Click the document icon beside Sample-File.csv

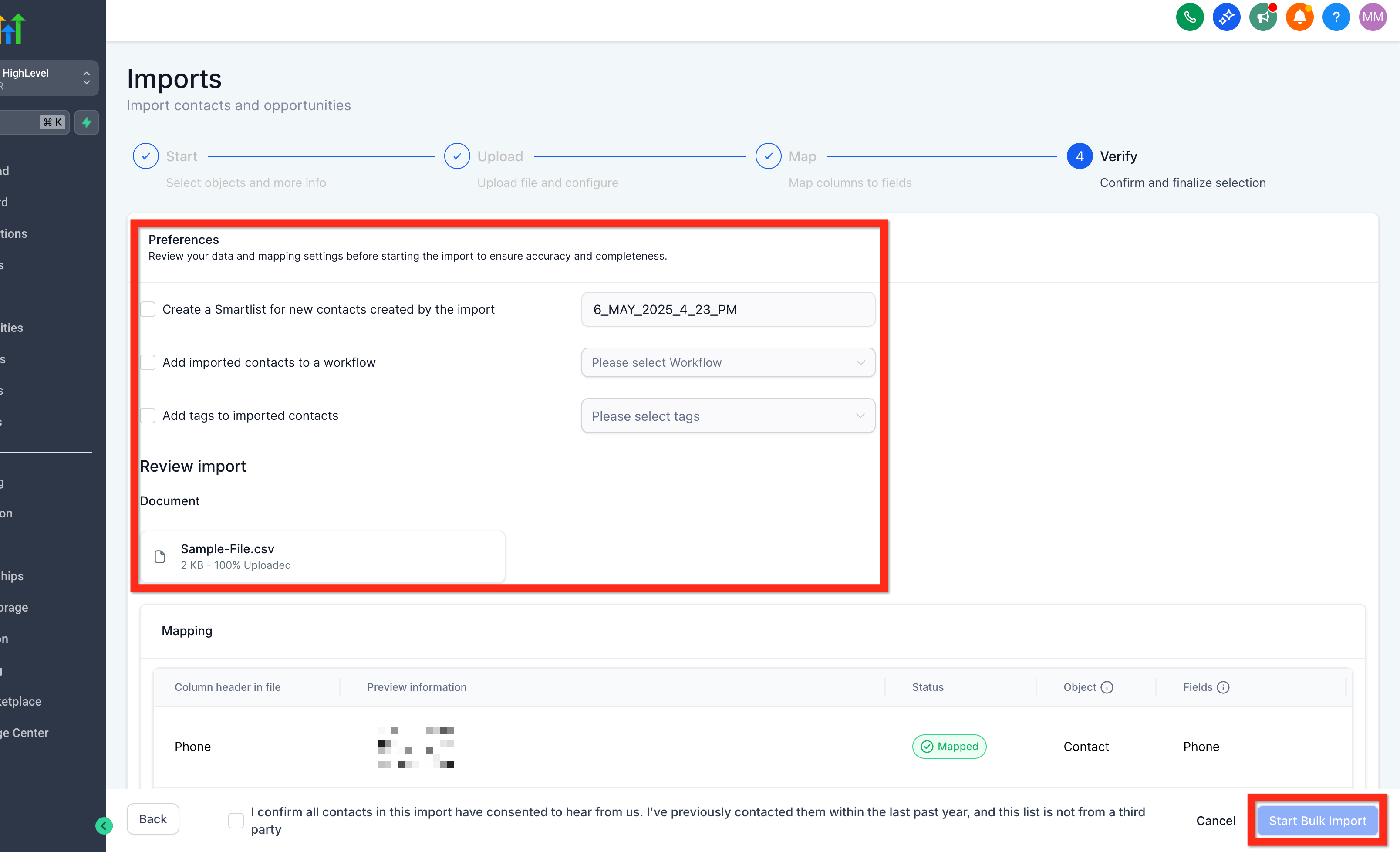point(160,556)
